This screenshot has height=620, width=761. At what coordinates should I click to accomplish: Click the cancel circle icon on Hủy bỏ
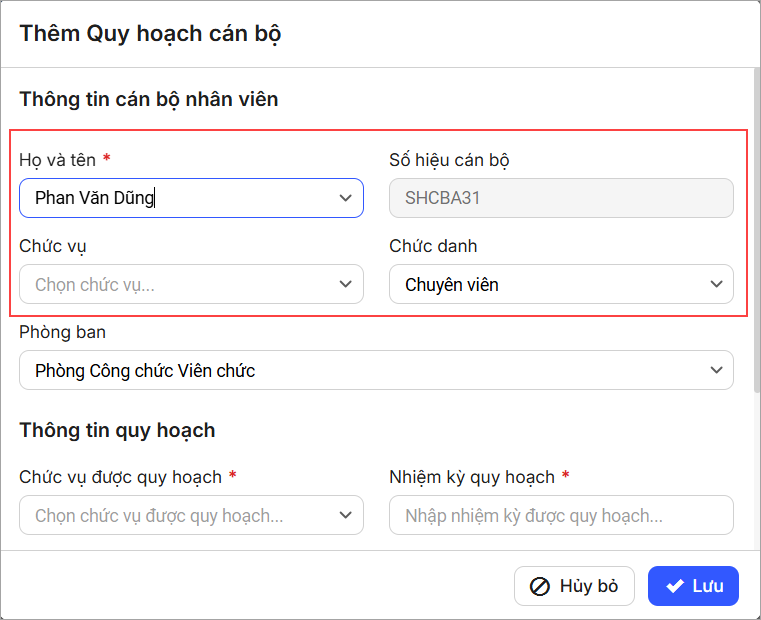click(540, 586)
